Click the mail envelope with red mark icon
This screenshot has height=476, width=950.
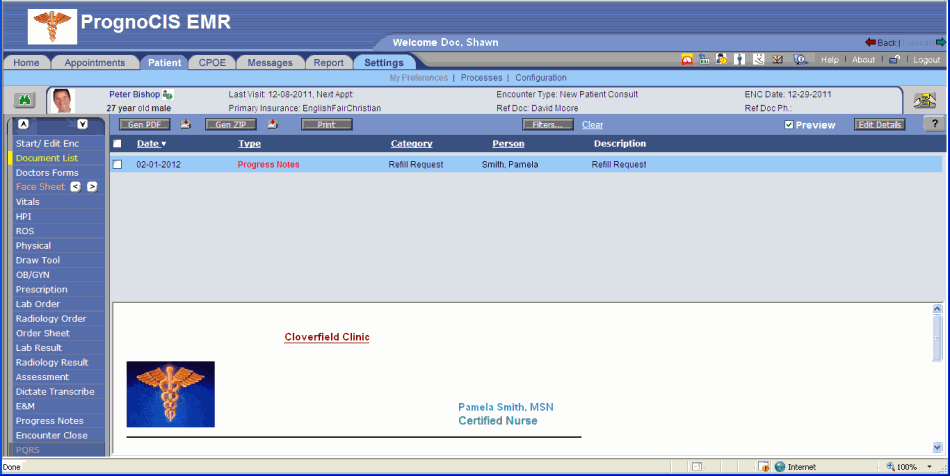click(777, 59)
